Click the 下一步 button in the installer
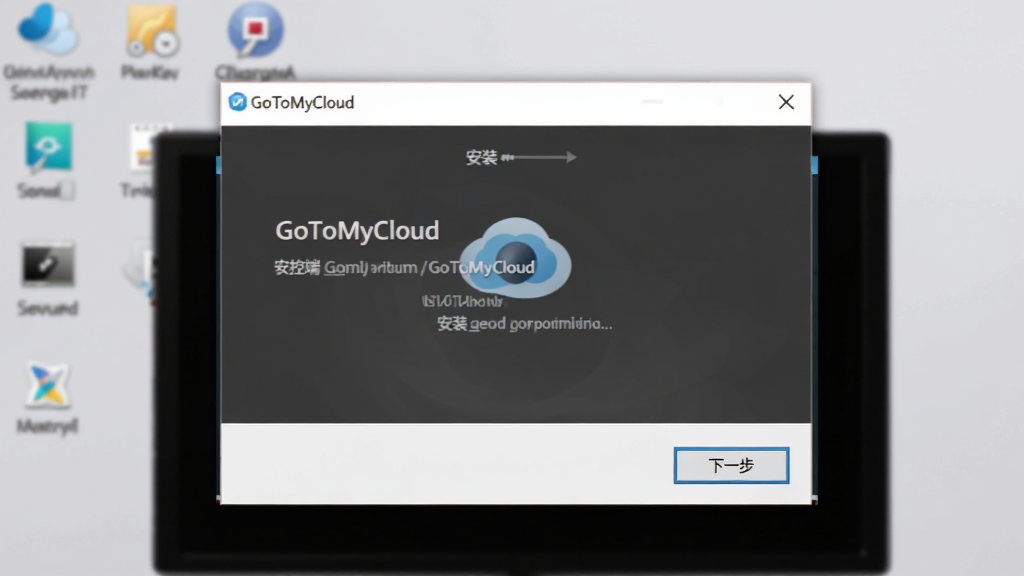Viewport: 1024px width, 576px height. pos(731,465)
